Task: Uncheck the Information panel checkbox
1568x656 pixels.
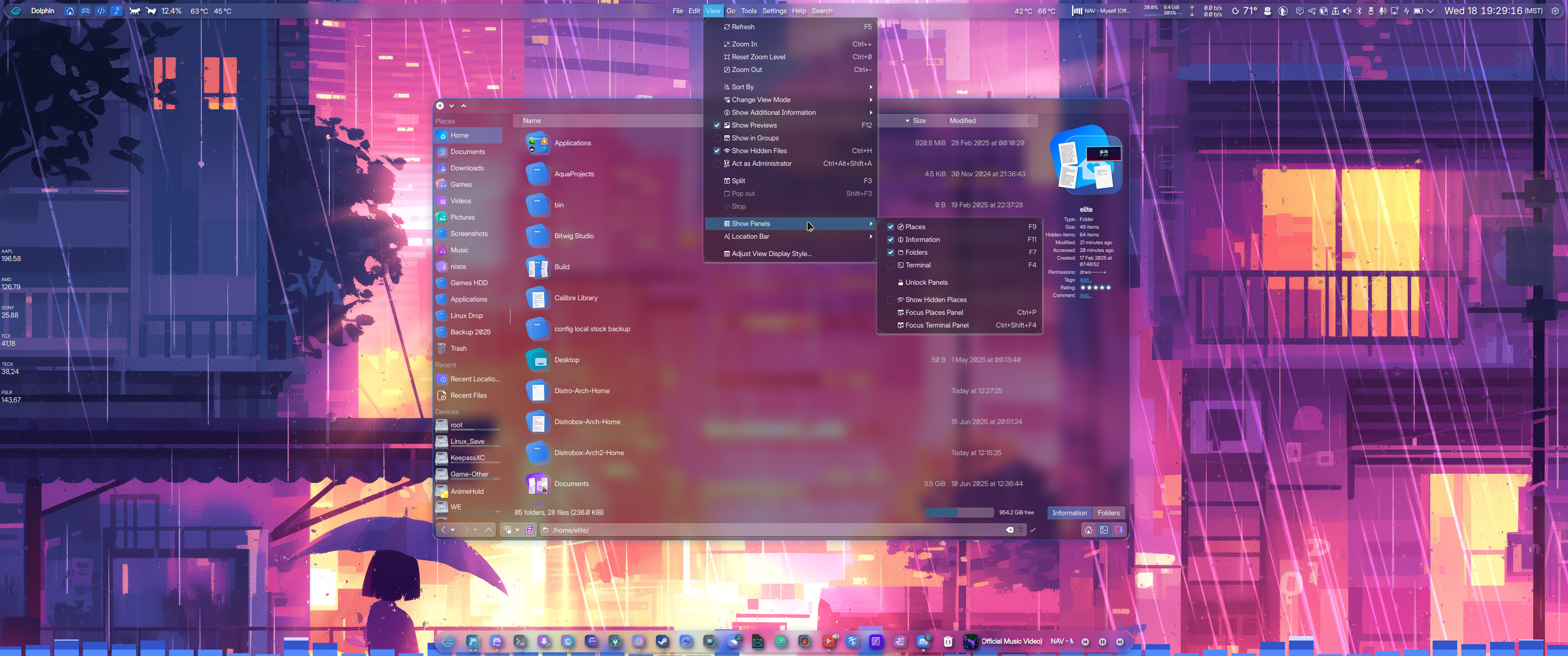Action: tap(891, 240)
